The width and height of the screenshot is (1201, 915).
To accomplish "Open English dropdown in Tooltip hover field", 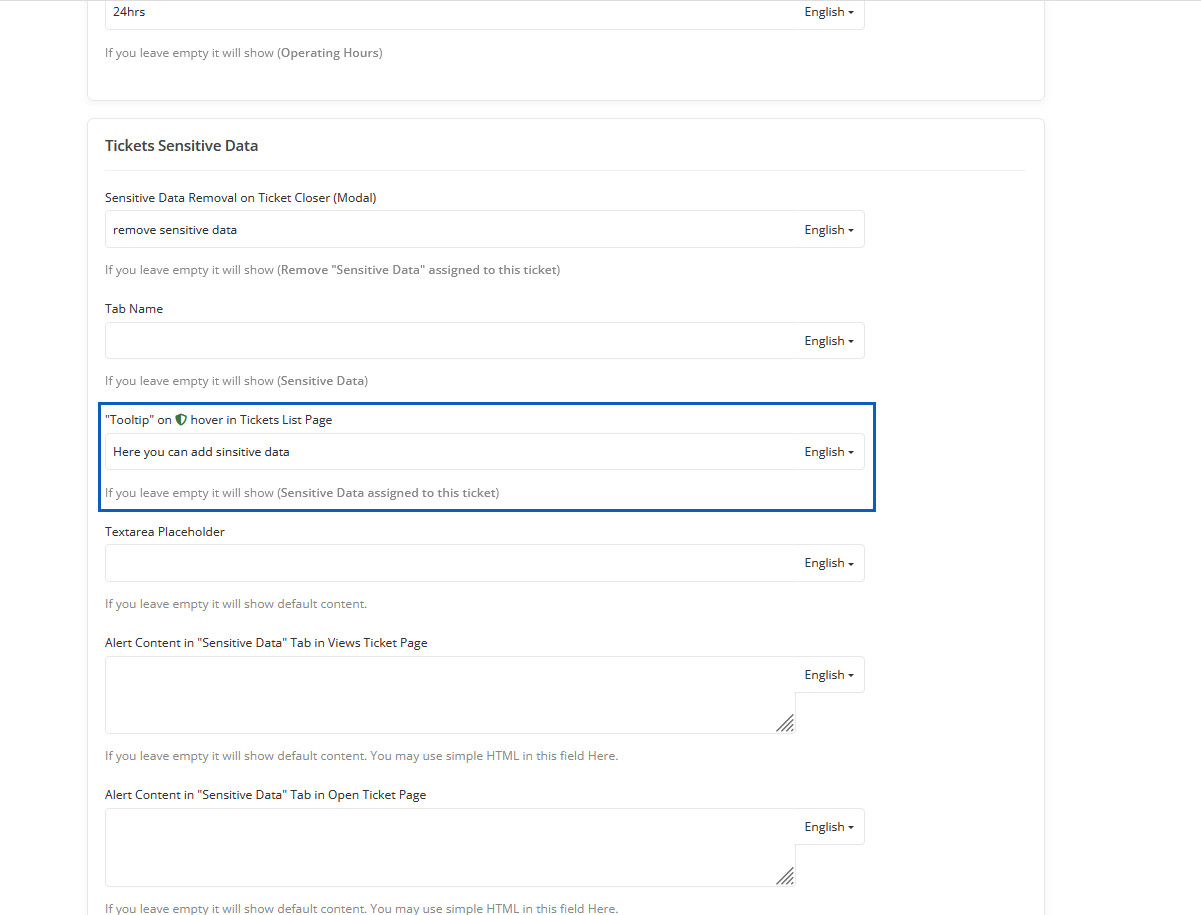I will point(829,452).
